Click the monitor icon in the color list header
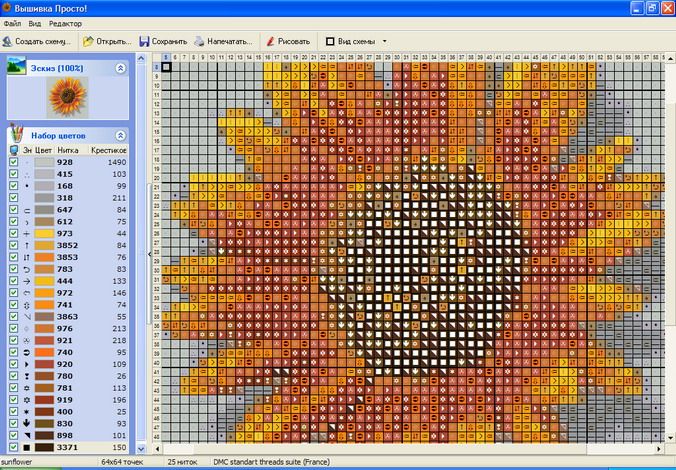This screenshot has height=470, width=676. (x=13, y=150)
